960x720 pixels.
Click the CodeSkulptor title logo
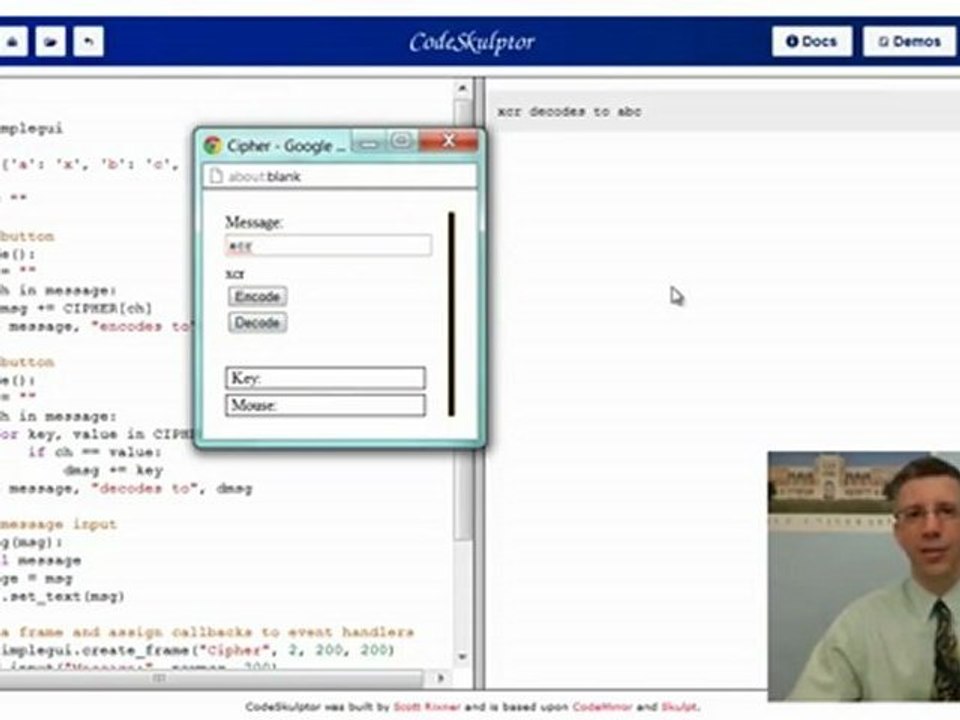point(472,42)
